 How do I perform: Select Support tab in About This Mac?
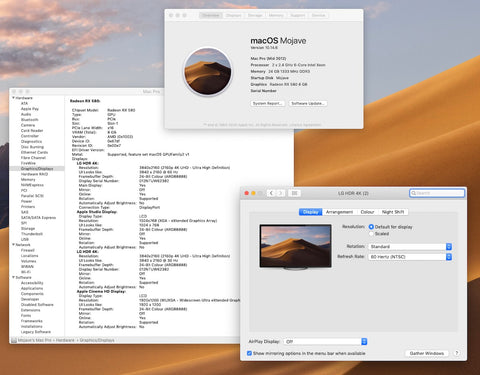tap(297, 15)
